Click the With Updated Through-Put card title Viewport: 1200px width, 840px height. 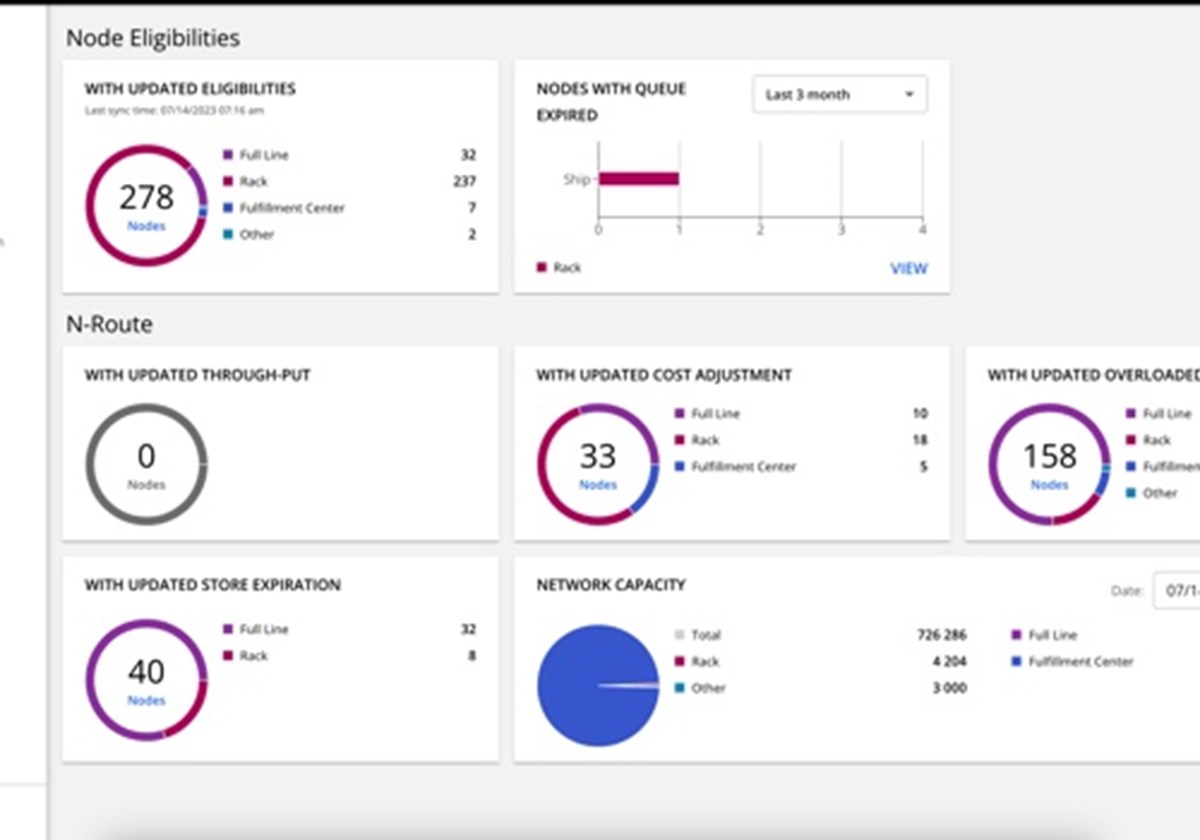[x=198, y=375]
